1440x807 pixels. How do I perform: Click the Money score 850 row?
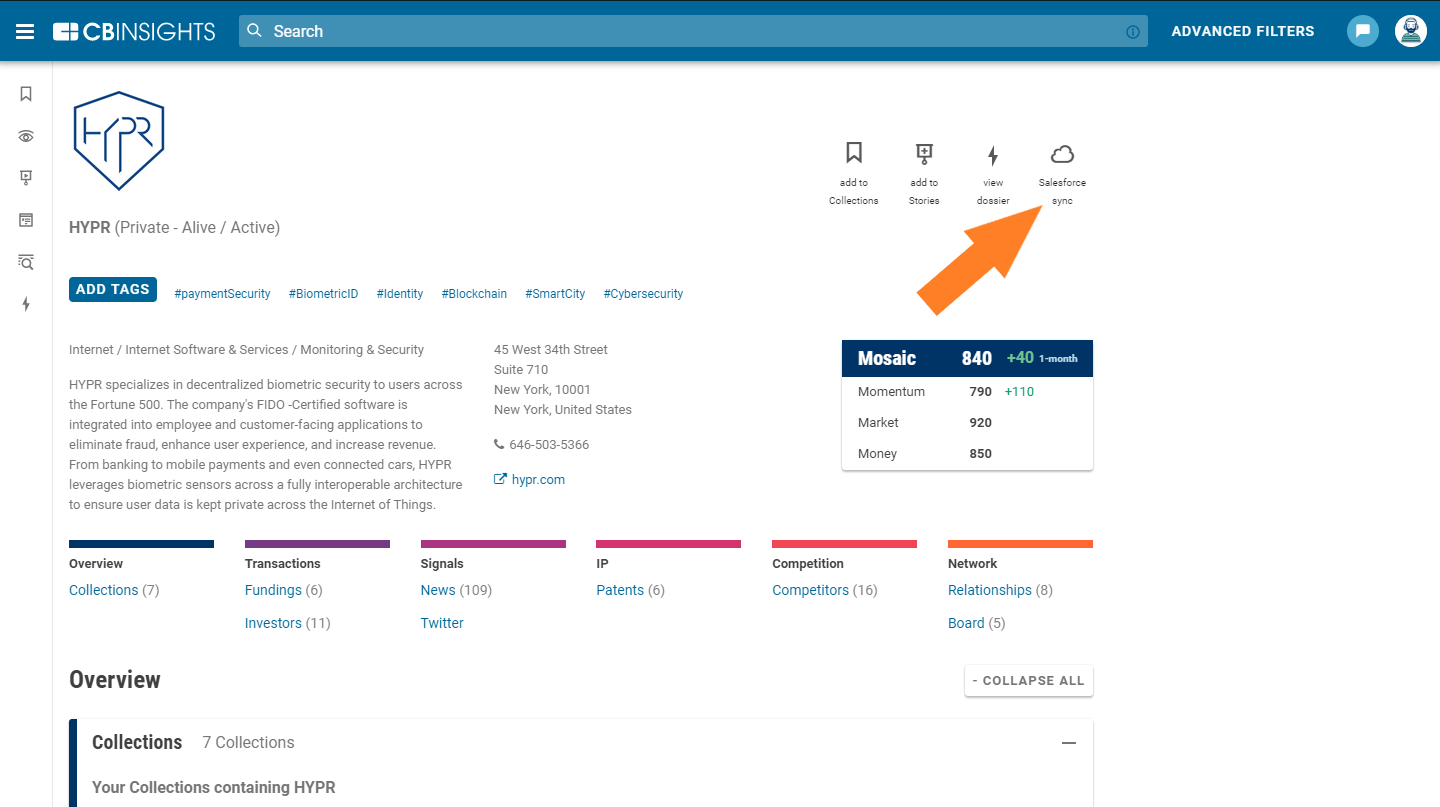(x=967, y=454)
